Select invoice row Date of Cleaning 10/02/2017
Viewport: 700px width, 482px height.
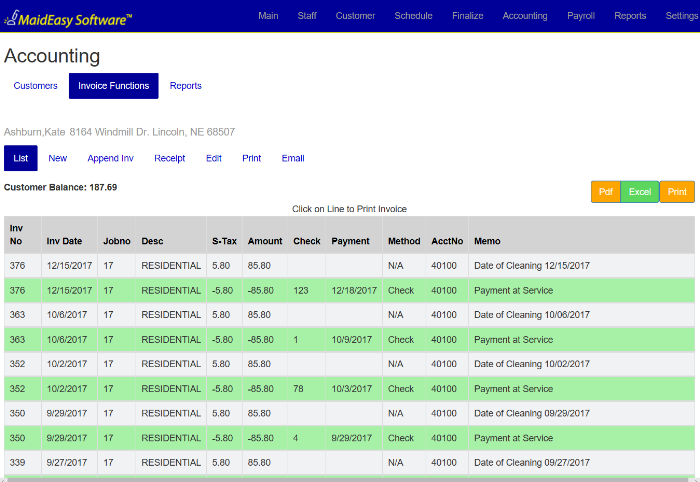coord(350,364)
